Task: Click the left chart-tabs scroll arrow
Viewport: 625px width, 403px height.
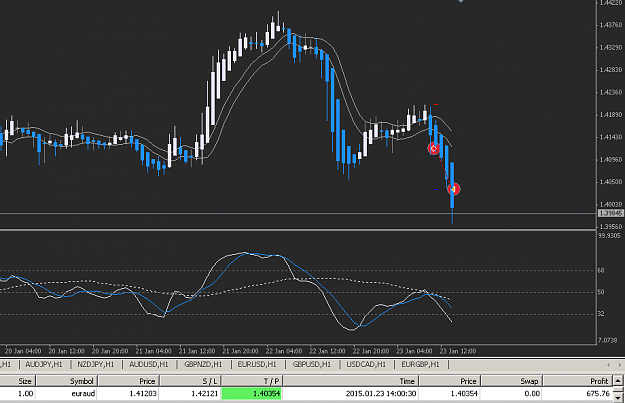Action: pos(608,365)
